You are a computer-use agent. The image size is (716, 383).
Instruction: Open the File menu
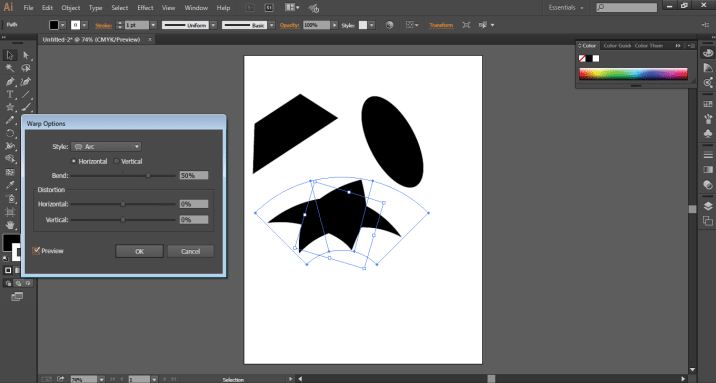point(28,8)
